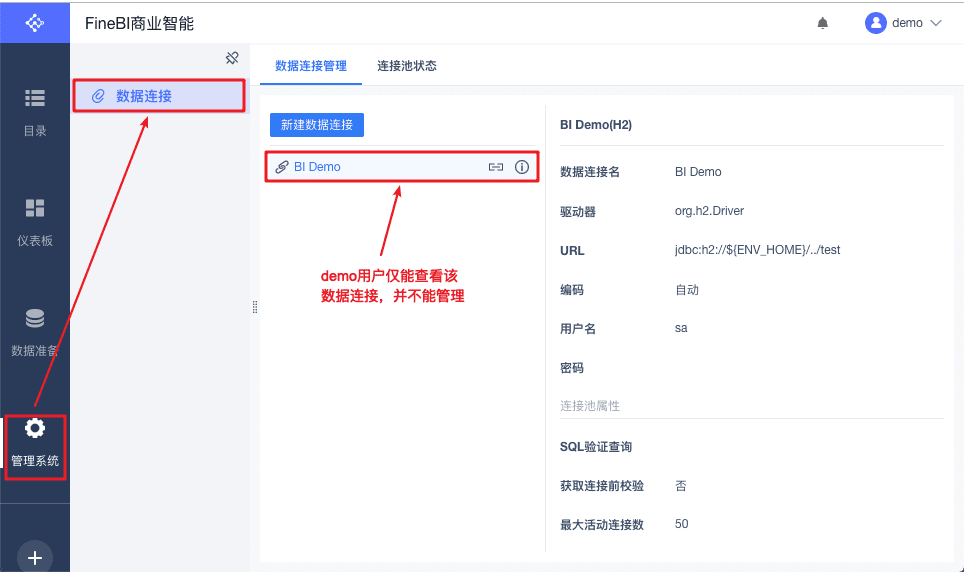This screenshot has width=964, height=572.
Task: Open the 数据准备 data preparation sidebar item
Action: [35, 333]
